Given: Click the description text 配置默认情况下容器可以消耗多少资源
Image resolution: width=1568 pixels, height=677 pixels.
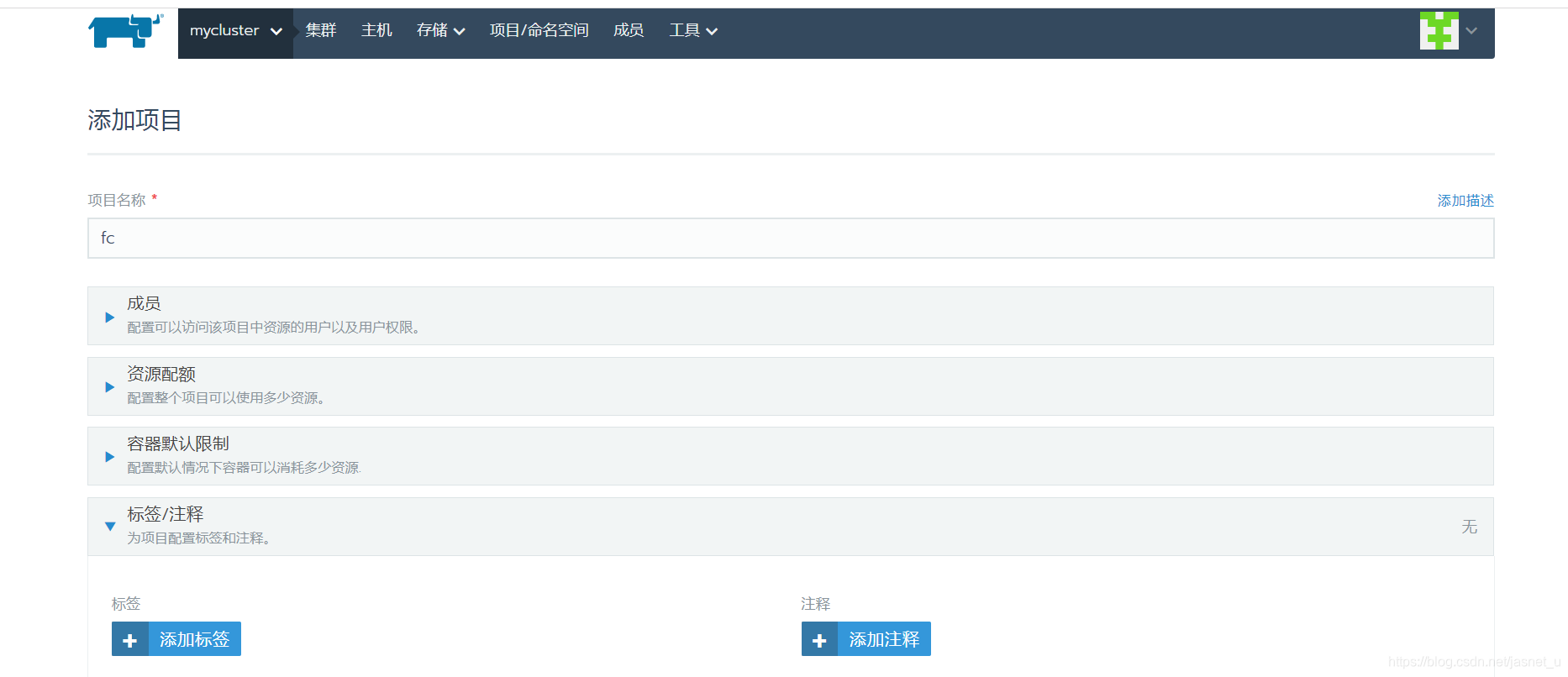Looking at the screenshot, I should tap(245, 468).
